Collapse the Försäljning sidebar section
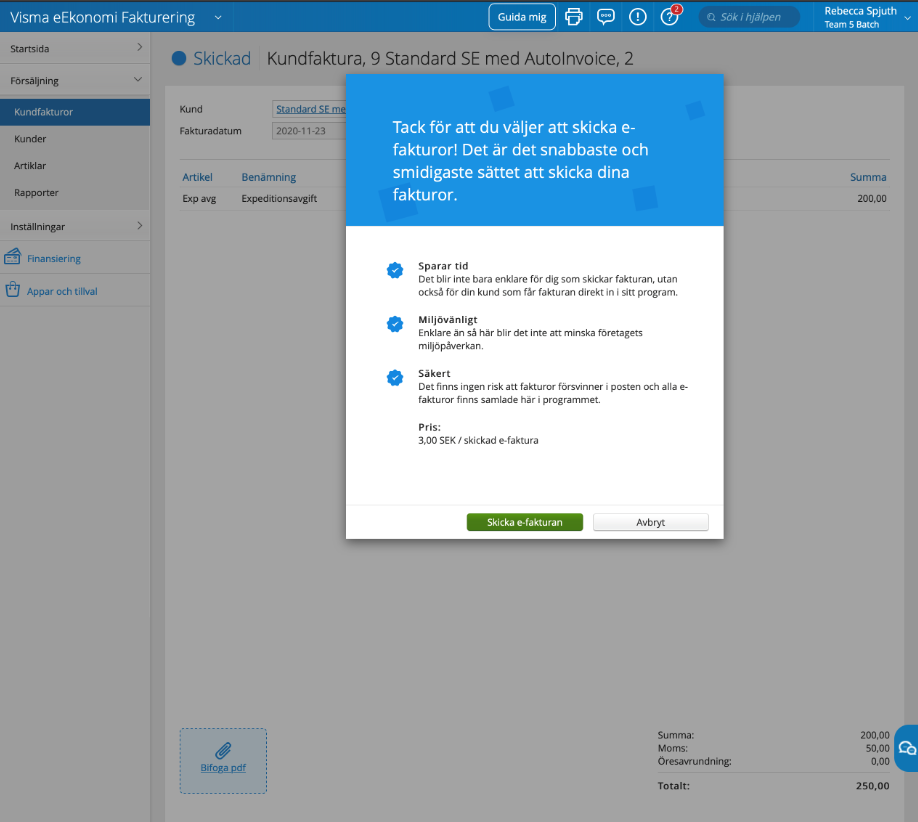 click(139, 80)
